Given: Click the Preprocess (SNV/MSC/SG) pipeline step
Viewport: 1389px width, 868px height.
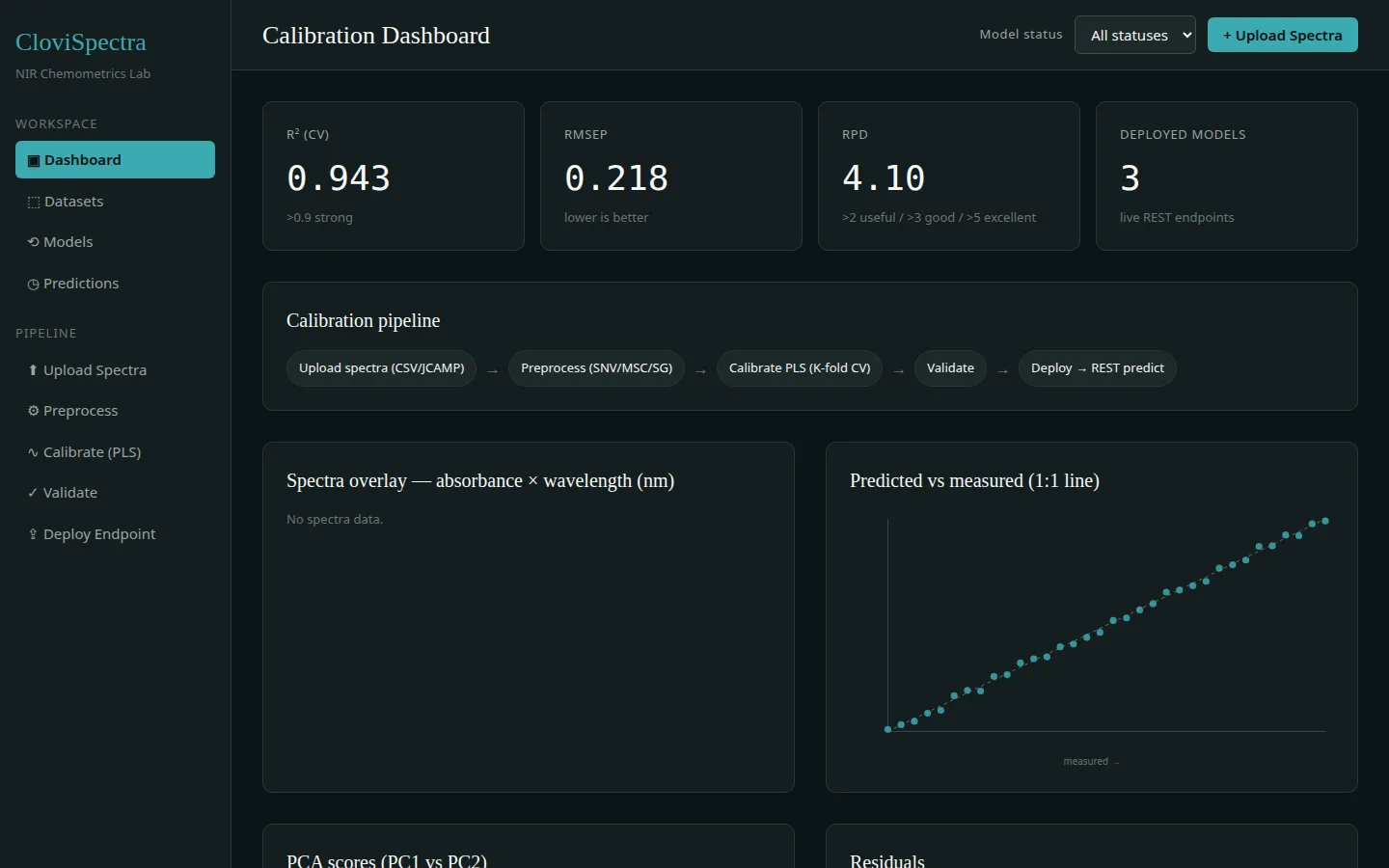Looking at the screenshot, I should [596, 368].
